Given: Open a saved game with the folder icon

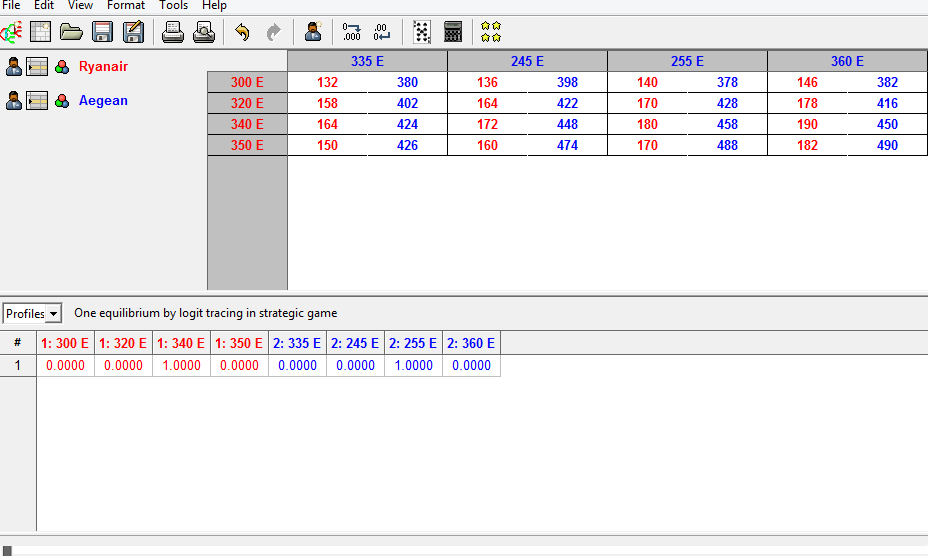Looking at the screenshot, I should tap(71, 32).
